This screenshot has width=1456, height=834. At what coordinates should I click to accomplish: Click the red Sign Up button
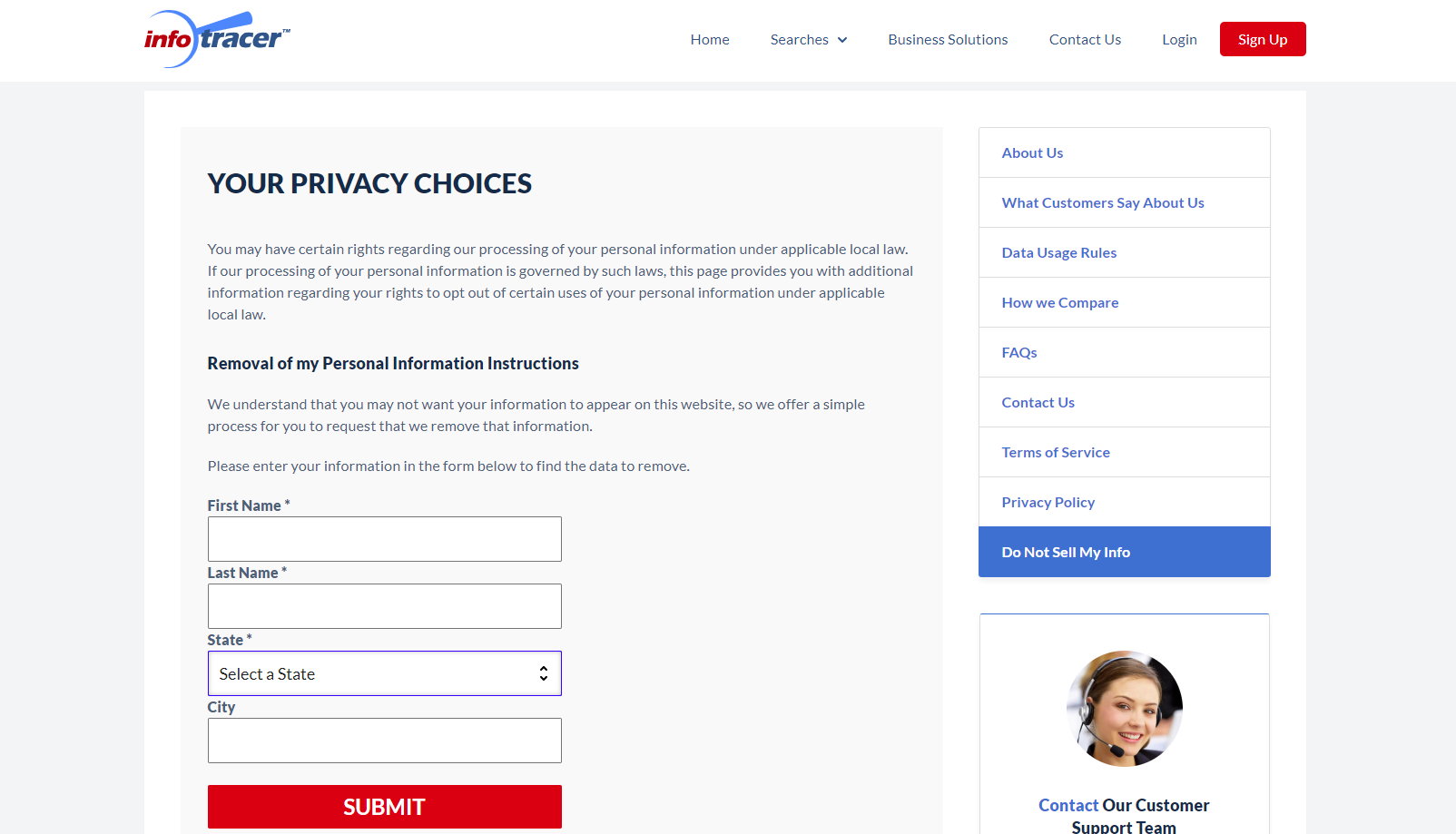point(1263,39)
